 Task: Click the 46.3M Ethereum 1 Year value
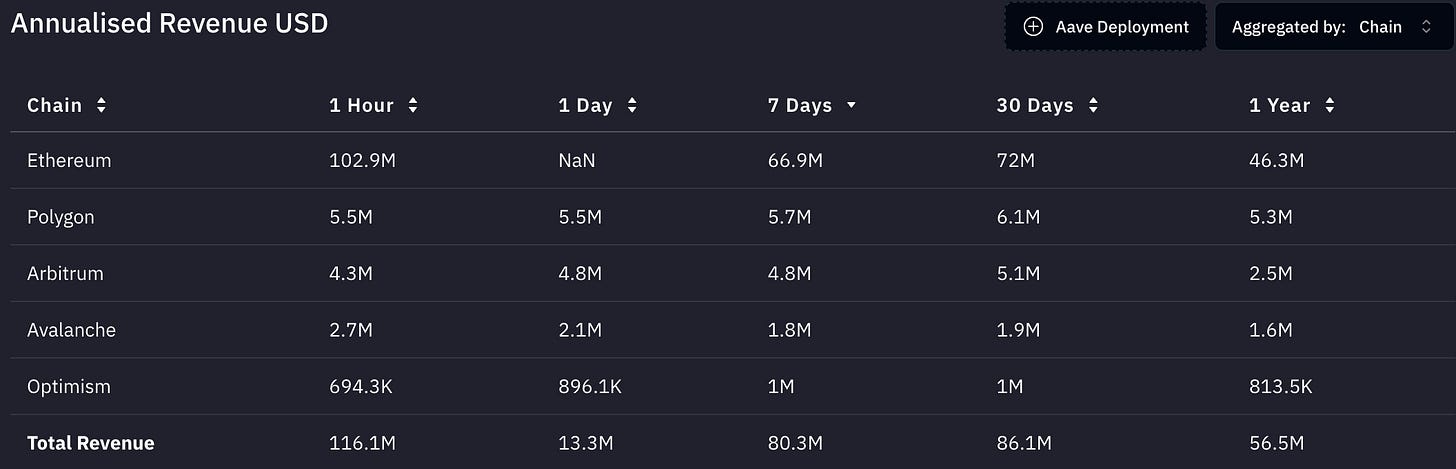(1276, 160)
